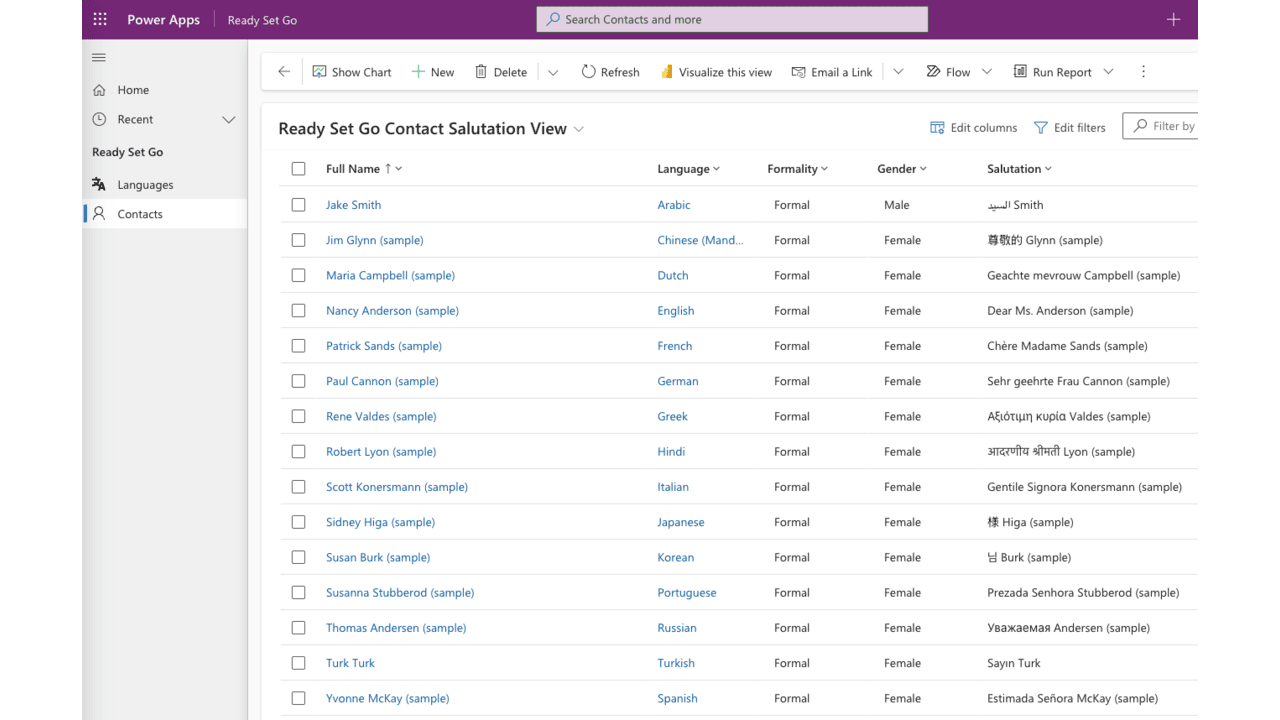Open the view selector dropdown

tap(578, 129)
